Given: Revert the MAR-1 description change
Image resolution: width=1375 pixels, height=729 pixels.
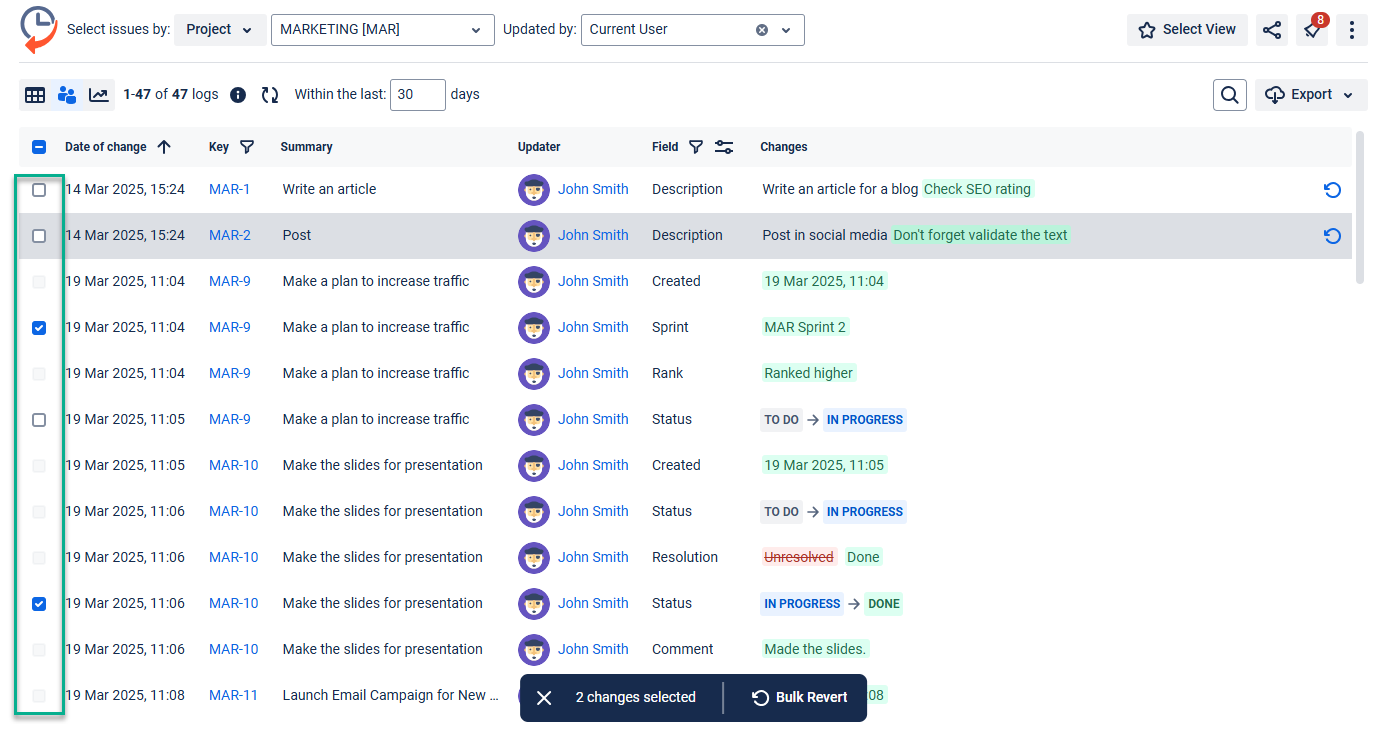Looking at the screenshot, I should (1331, 190).
